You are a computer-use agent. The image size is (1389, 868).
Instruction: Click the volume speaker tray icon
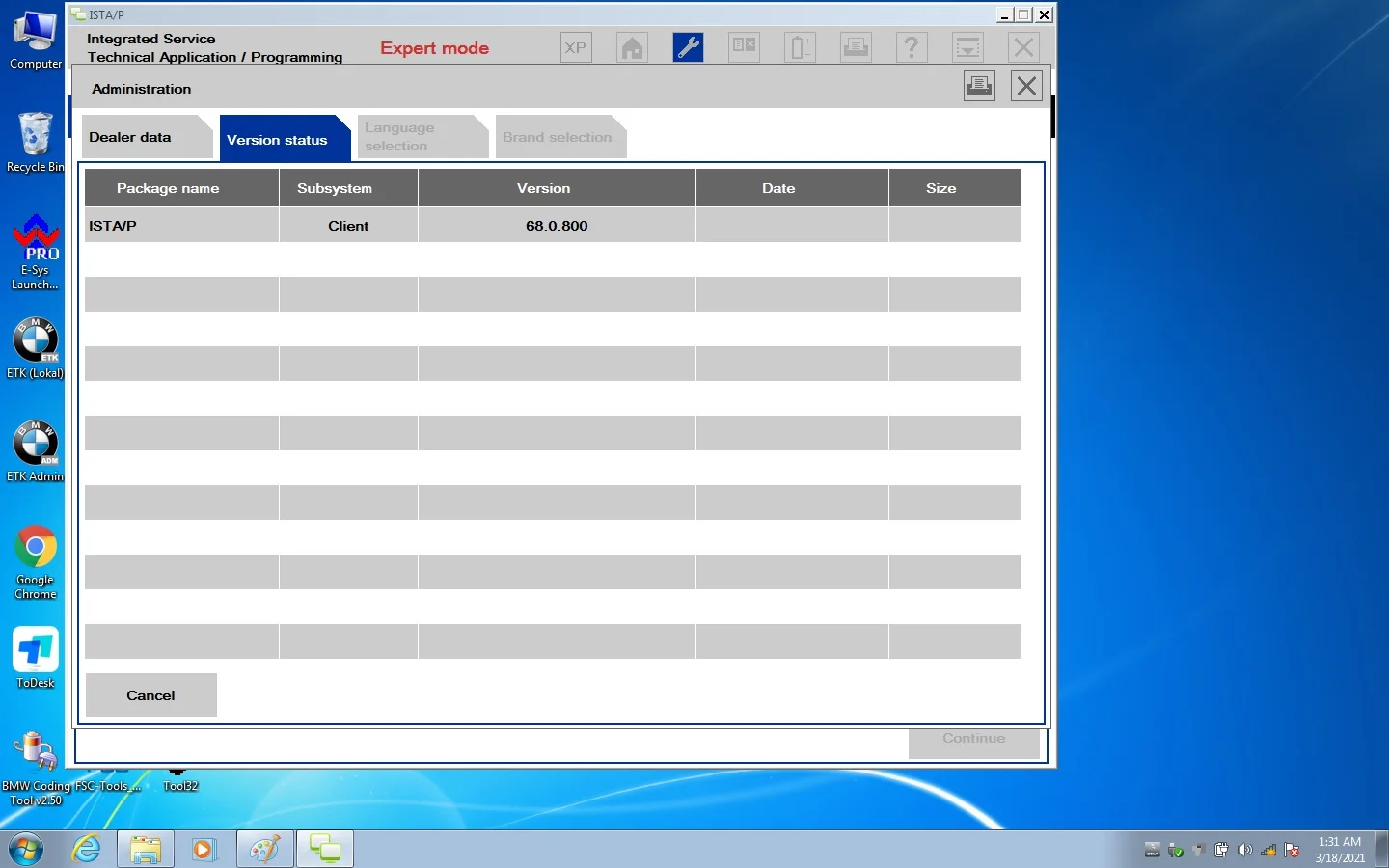pos(1245,850)
